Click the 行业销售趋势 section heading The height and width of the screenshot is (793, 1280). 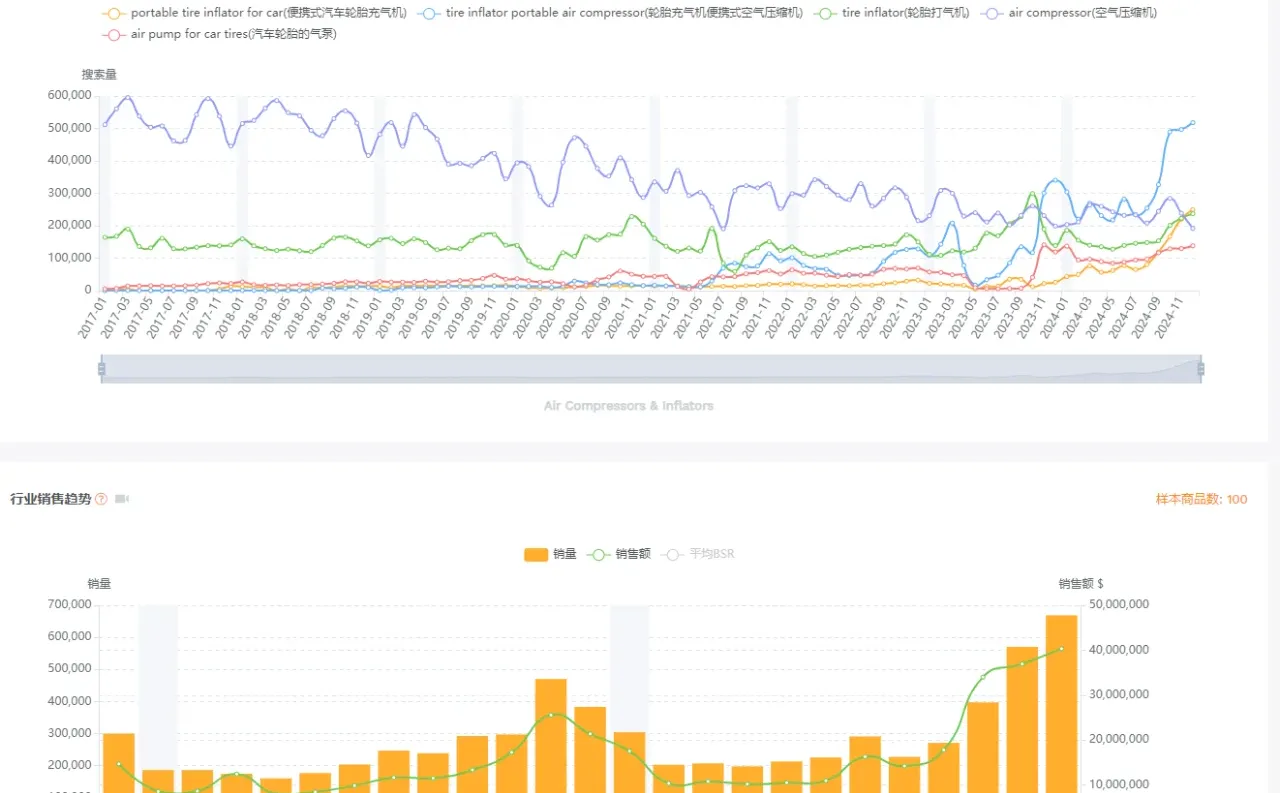(50, 499)
